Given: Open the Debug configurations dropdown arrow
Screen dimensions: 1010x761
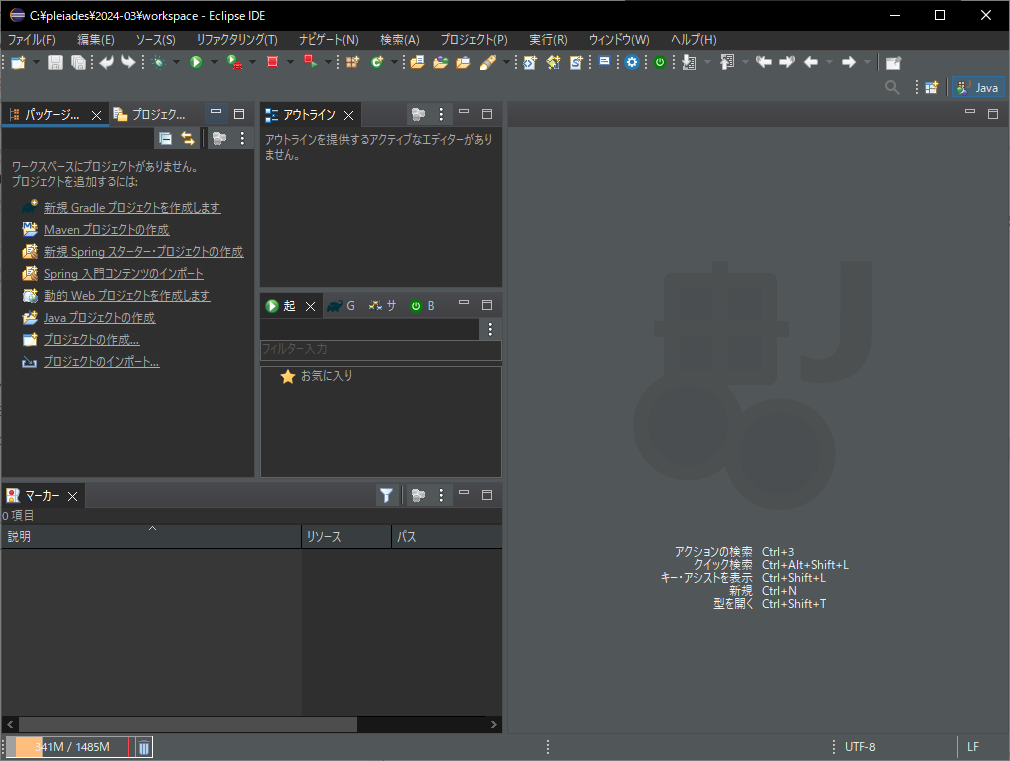Looking at the screenshot, I should coord(176,63).
